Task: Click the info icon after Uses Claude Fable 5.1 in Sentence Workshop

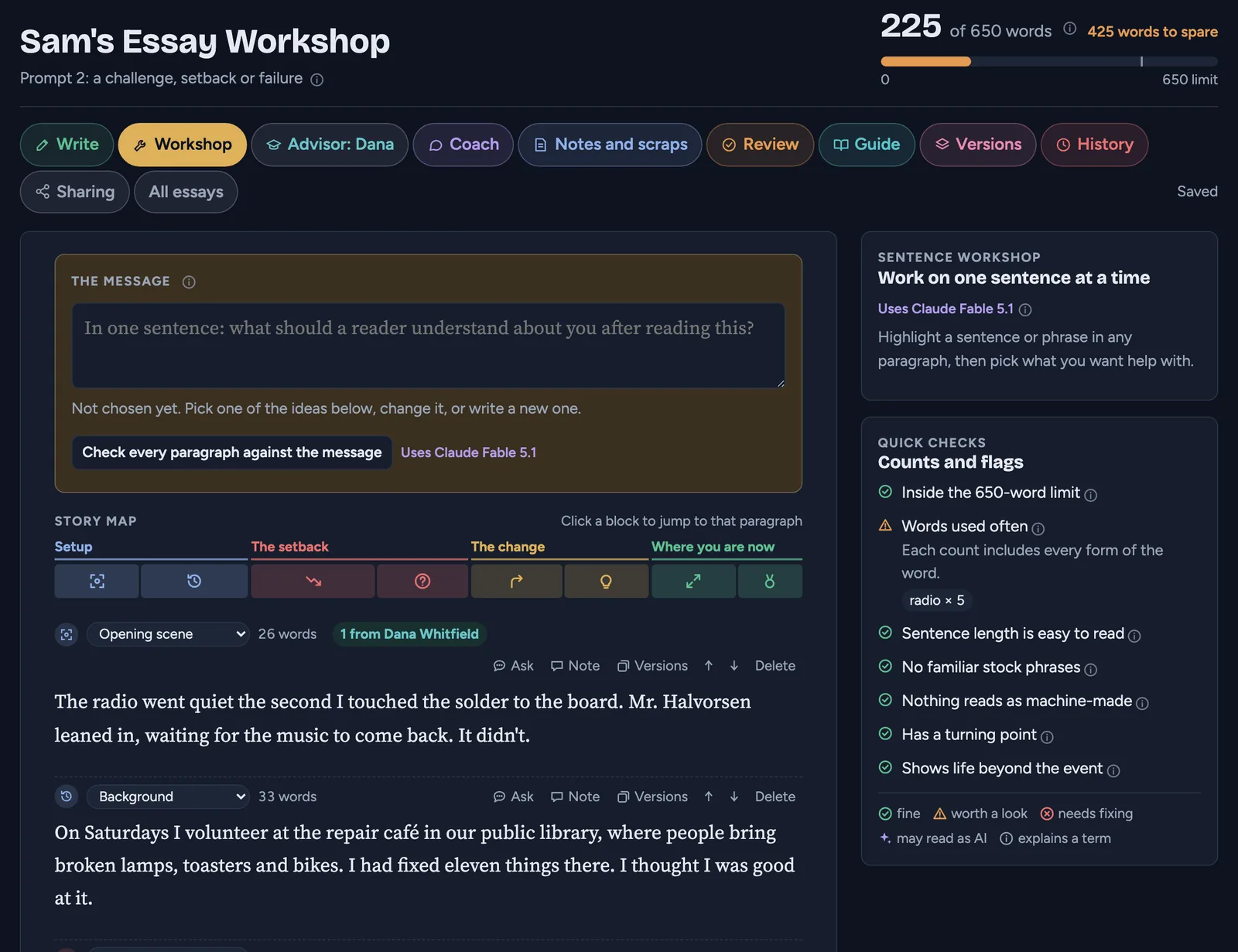Action: point(1025,310)
